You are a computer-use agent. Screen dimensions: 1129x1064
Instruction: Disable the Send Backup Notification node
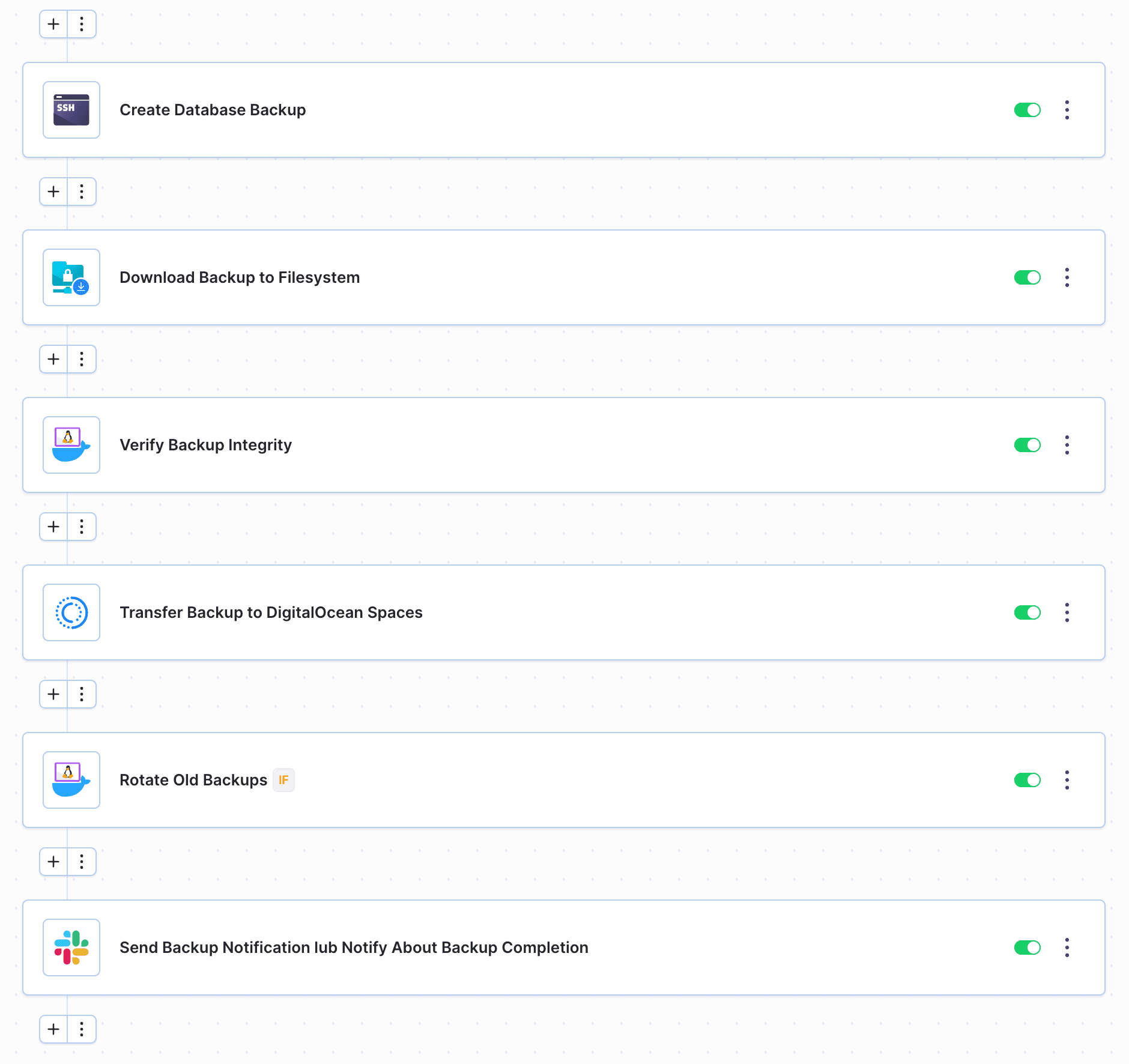1028,948
